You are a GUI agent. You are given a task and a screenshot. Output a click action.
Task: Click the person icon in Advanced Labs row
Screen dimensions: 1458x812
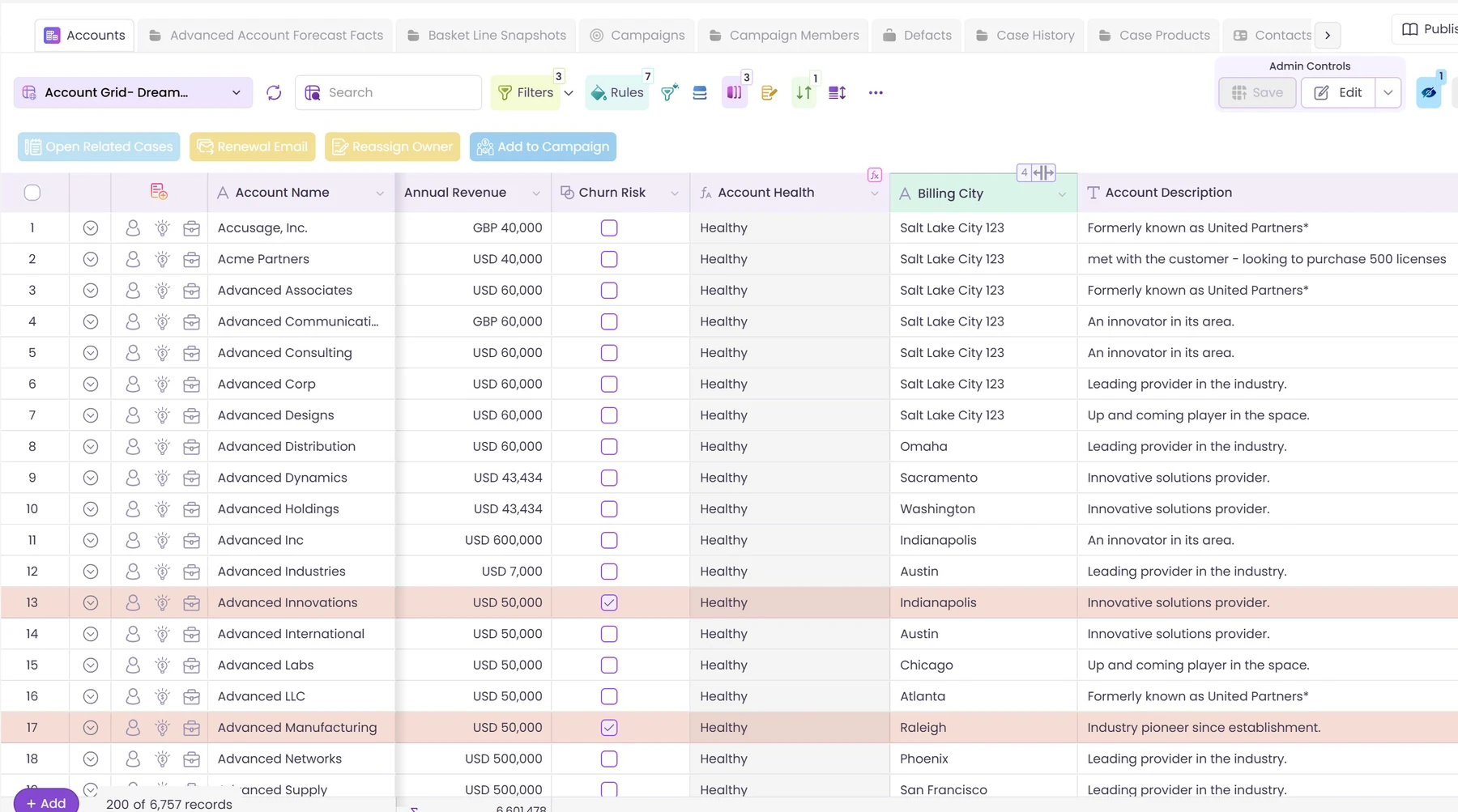click(x=133, y=665)
